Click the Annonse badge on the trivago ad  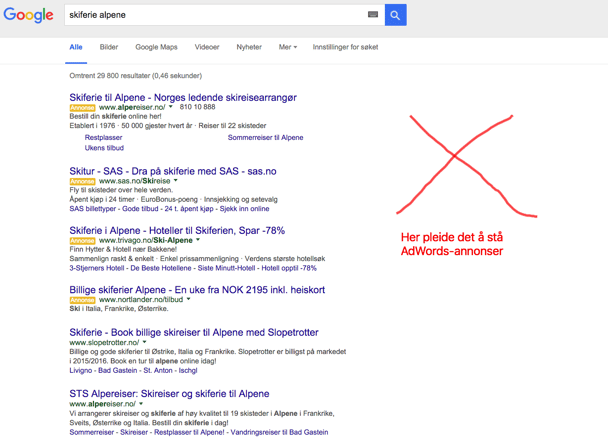(x=82, y=240)
